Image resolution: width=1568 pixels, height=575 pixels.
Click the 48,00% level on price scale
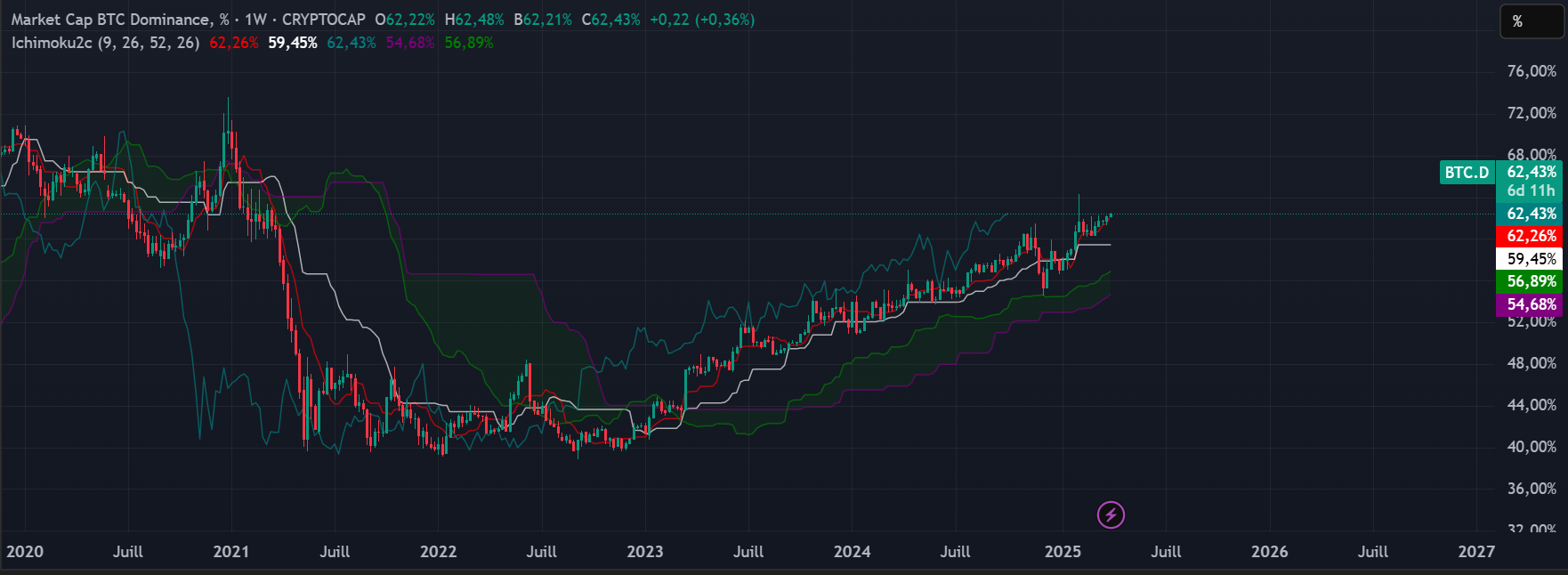point(1531,363)
